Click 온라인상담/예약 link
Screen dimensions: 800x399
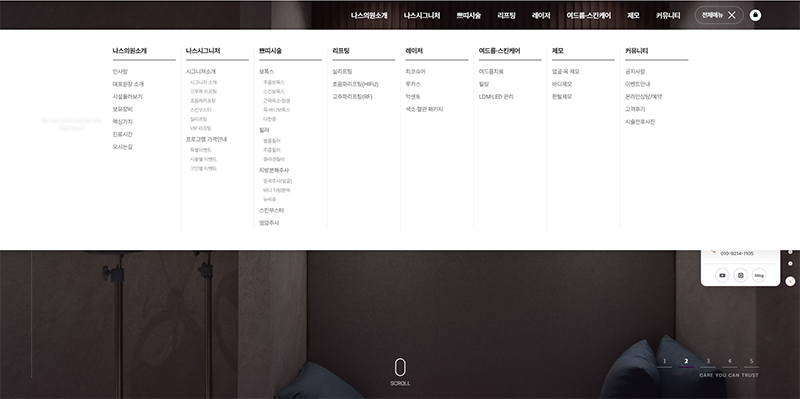click(x=643, y=96)
